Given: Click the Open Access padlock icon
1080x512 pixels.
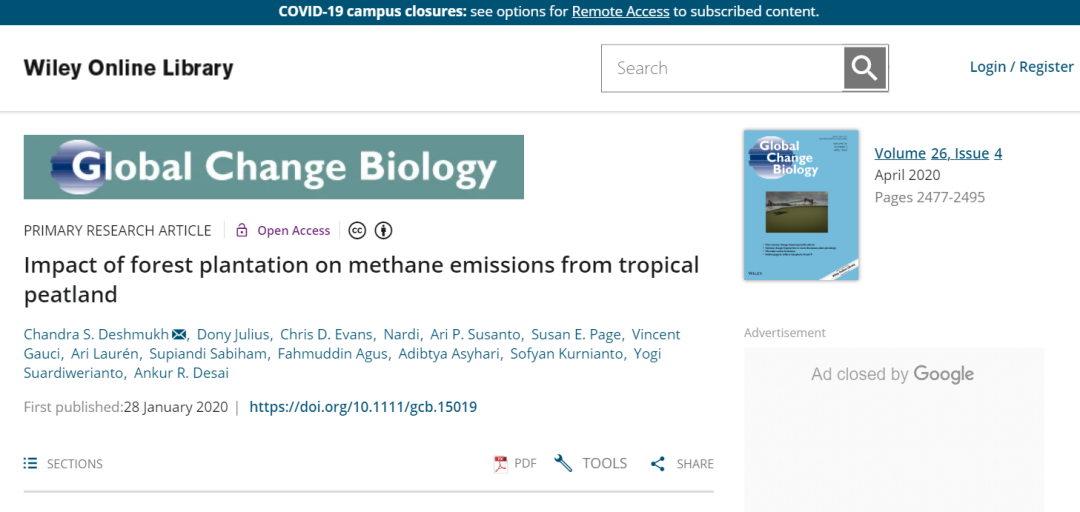Looking at the screenshot, I should (x=242, y=231).
